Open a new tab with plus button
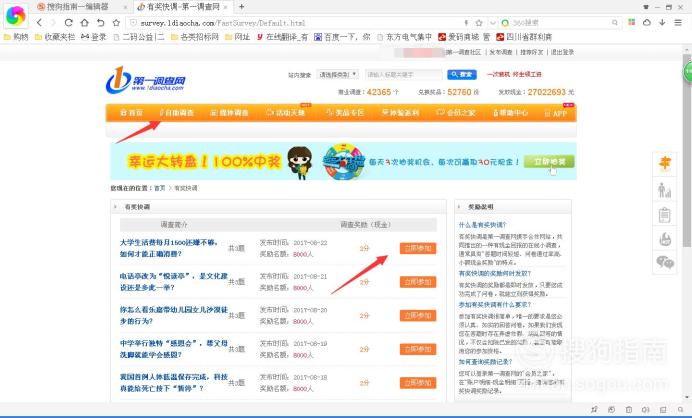The height and width of the screenshot is (418, 692). (241, 7)
